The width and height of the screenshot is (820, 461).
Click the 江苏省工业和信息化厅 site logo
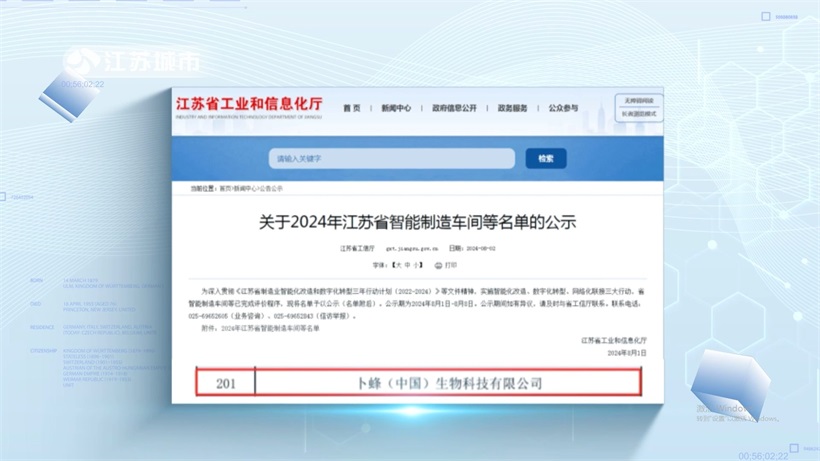249,107
